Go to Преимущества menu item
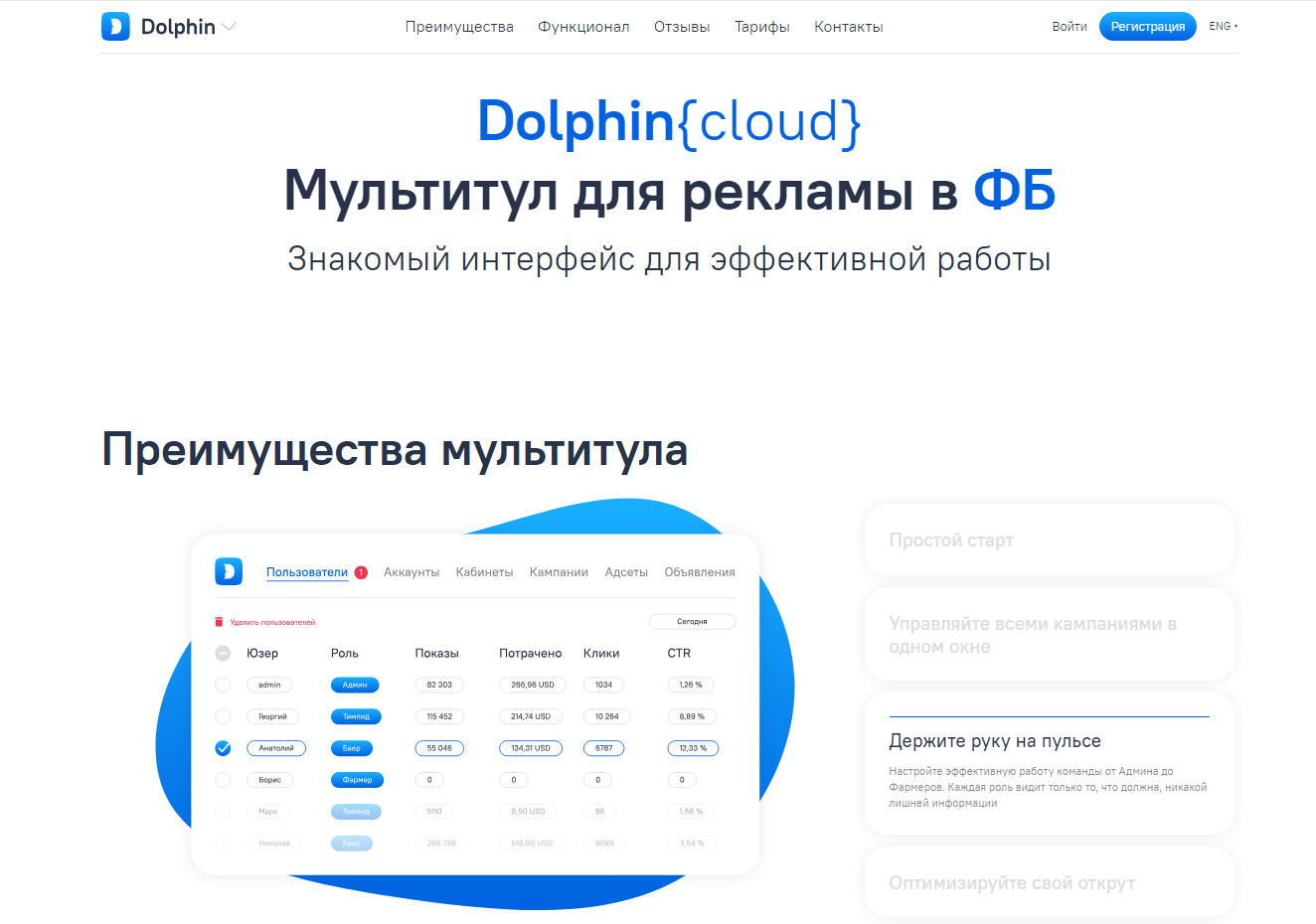 tap(459, 27)
